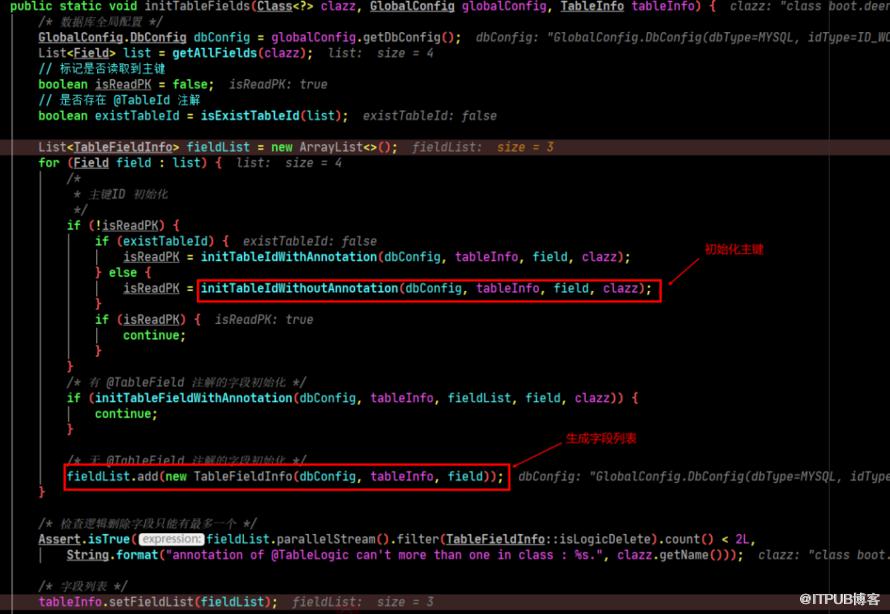Place cursor on Assert.isTrue
Image resolution: width=890 pixels, height=614 pixels.
pos(84,539)
